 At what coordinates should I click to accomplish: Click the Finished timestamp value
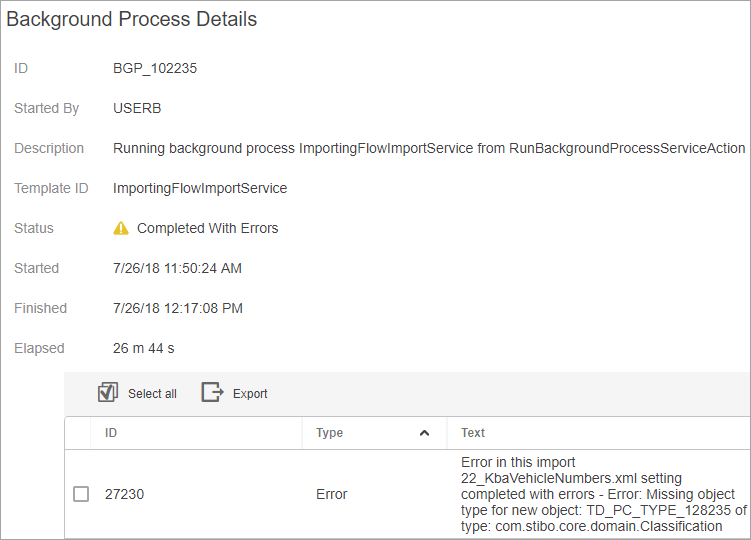[x=178, y=308]
